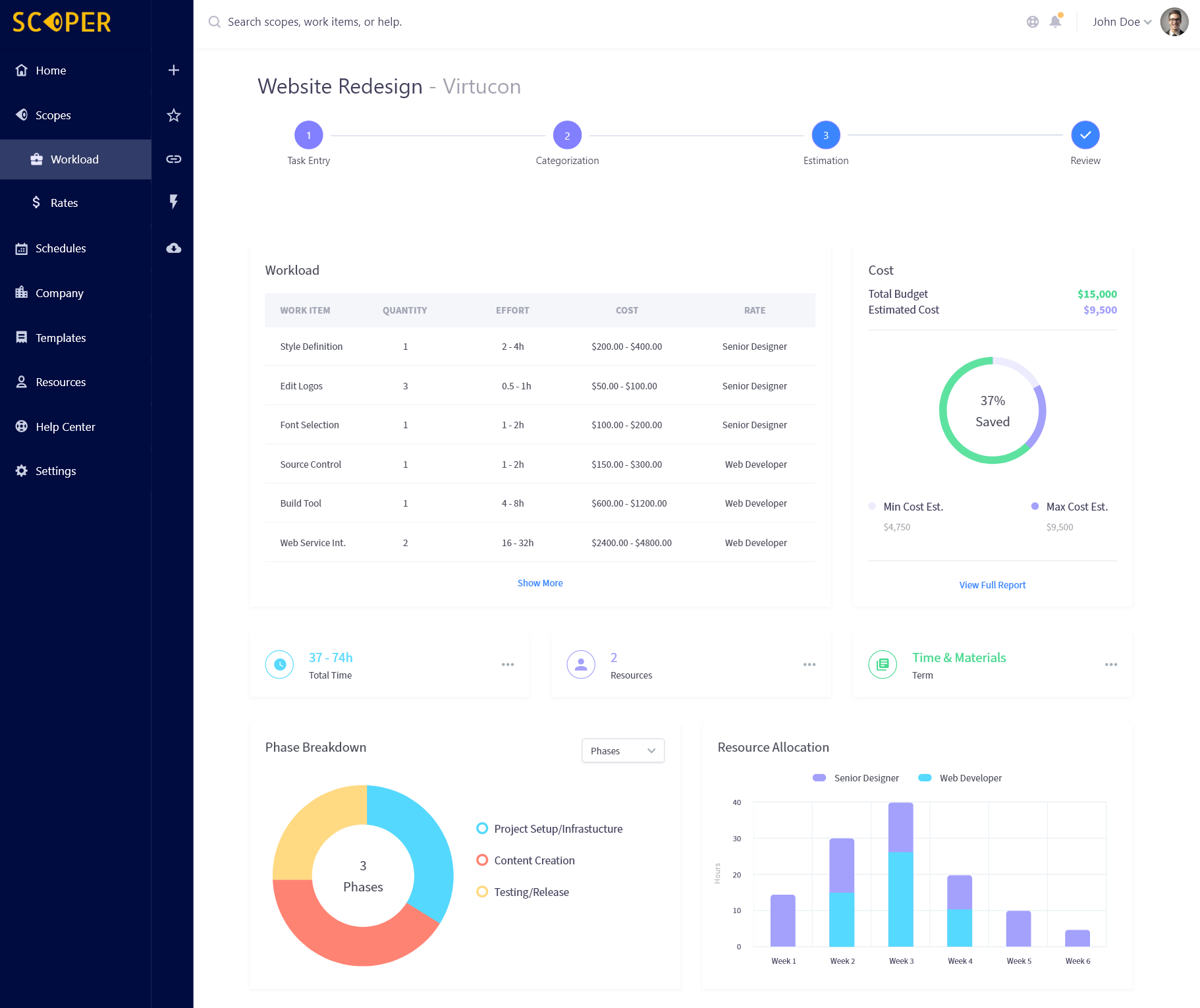Image resolution: width=1200 pixels, height=1008 pixels.
Task: Click the Week 3 bar in chart
Action: point(900,874)
